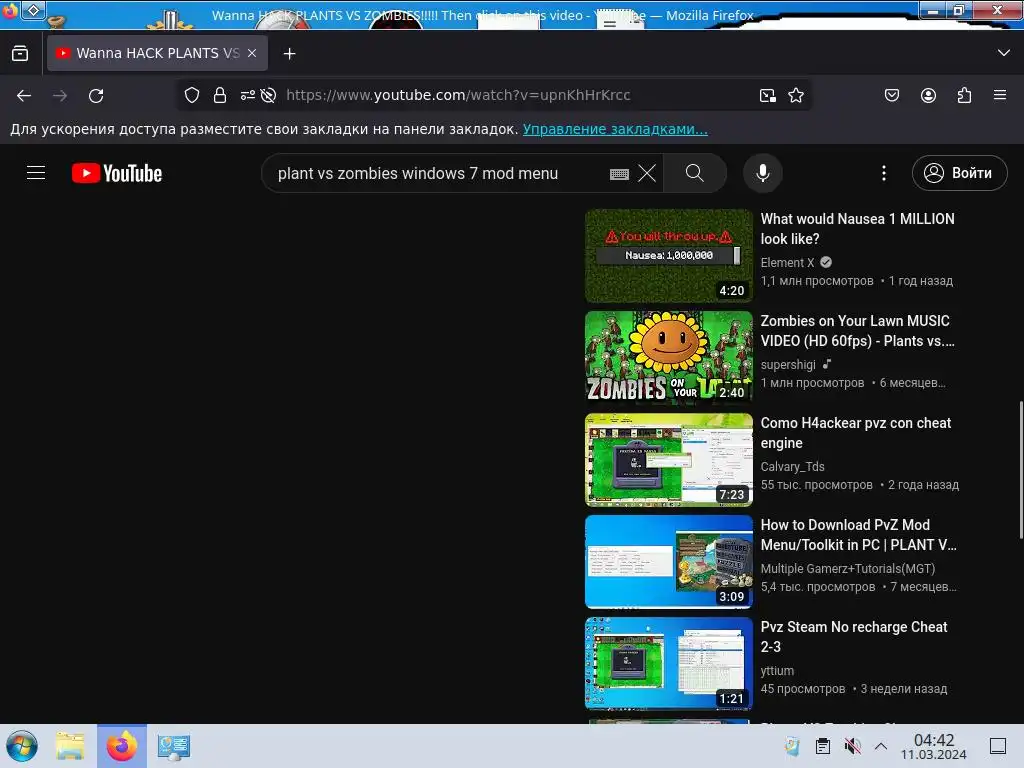
Task: Open the Nausea 1,000,000 video thumbnail
Action: tap(669, 256)
